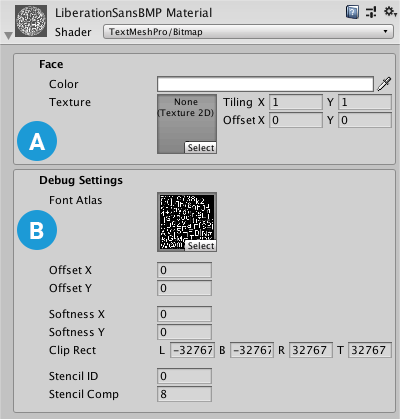Collapse the material foldout triangle
The width and height of the screenshot is (400, 419).
tap(8, 36)
